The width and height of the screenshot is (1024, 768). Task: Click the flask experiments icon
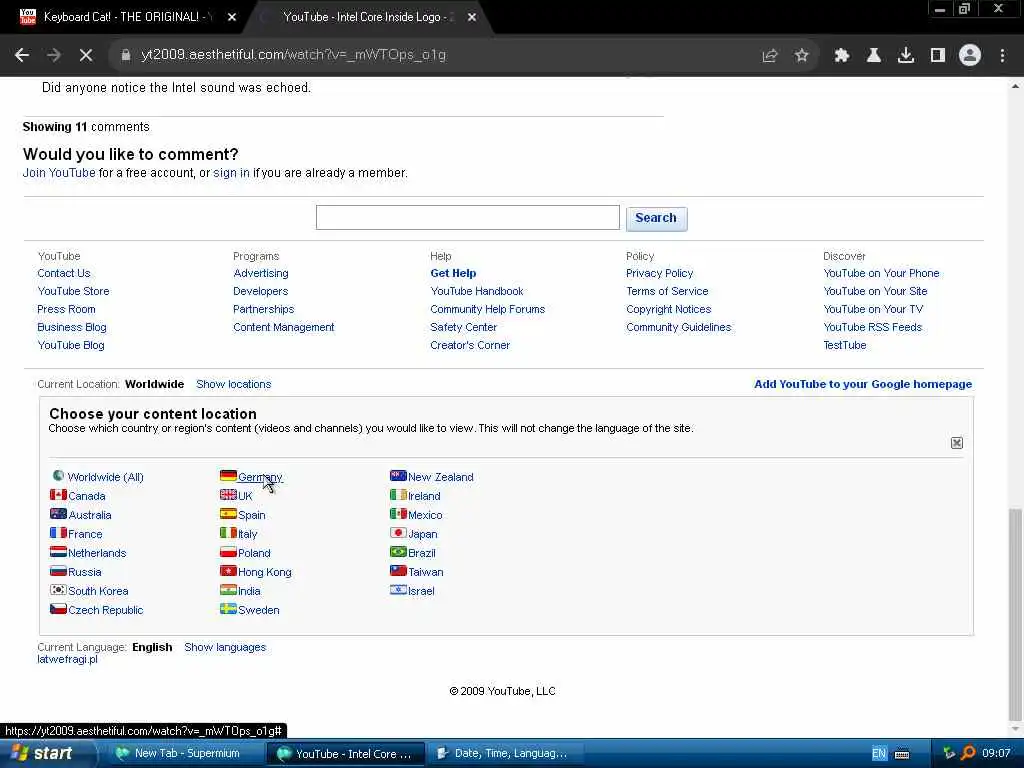point(874,56)
